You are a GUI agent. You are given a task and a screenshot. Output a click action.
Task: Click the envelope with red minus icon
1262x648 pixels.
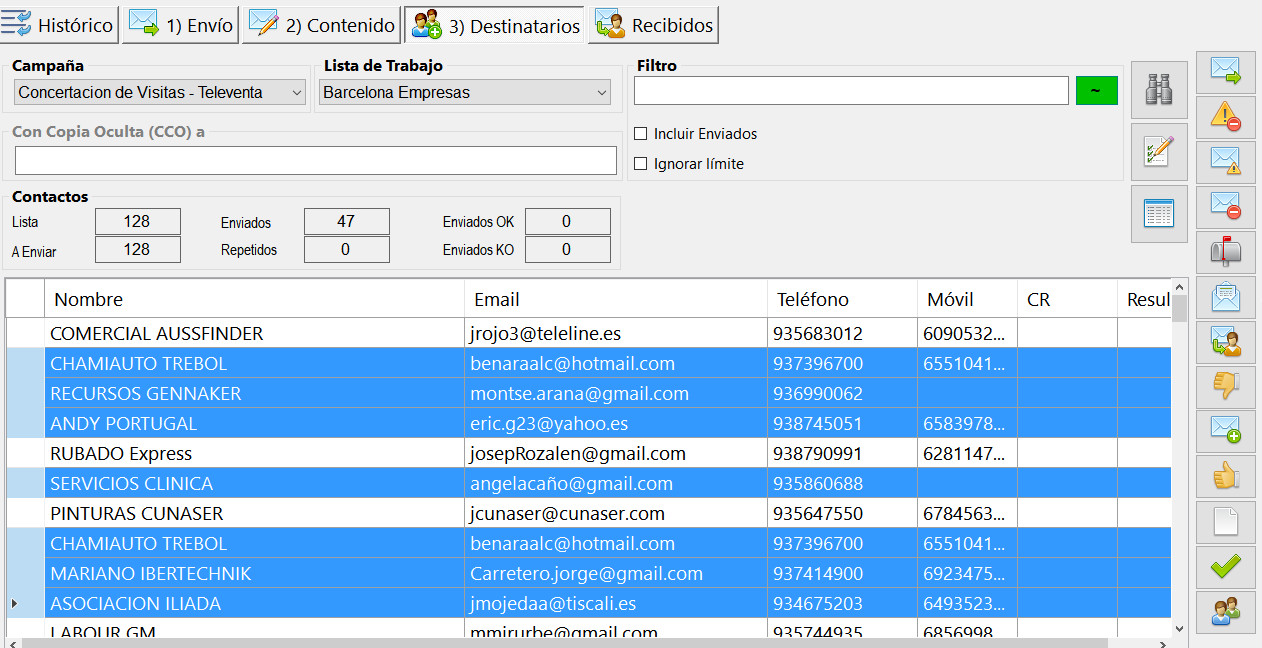coord(1226,206)
